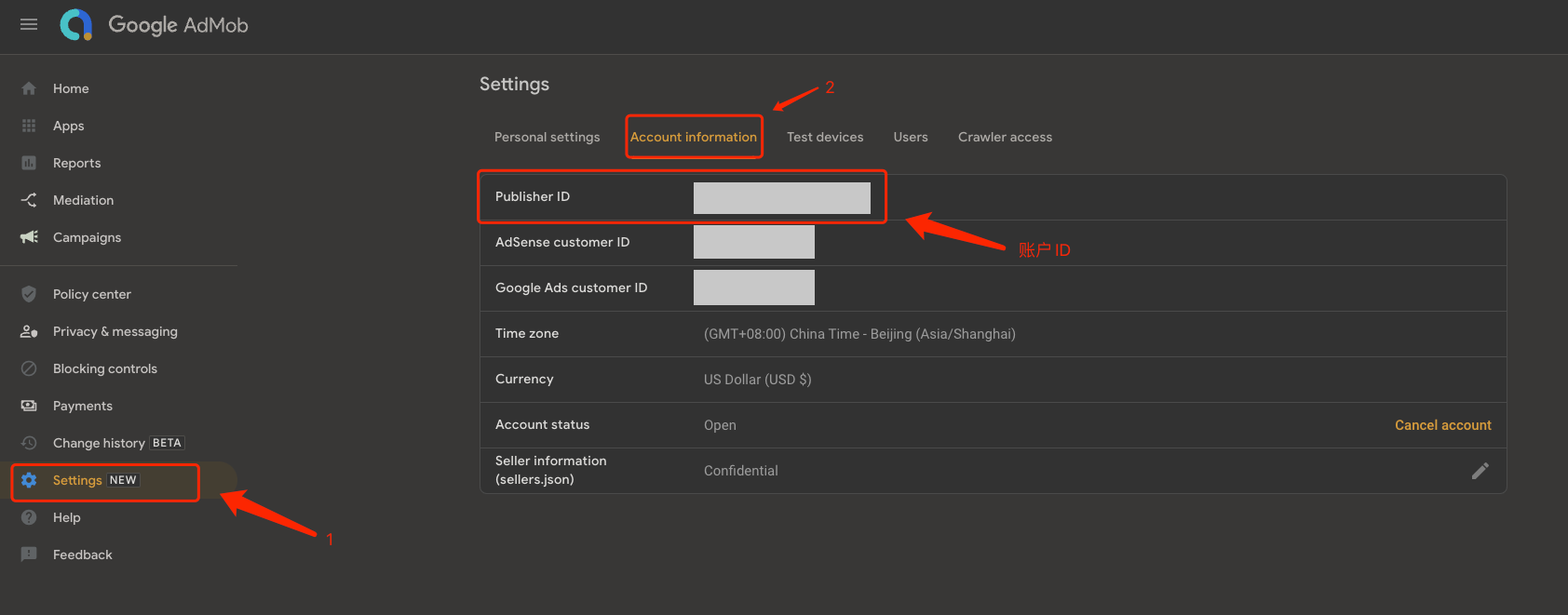Click the Google Ads customer ID label
The image size is (1568, 615).
pos(571,287)
